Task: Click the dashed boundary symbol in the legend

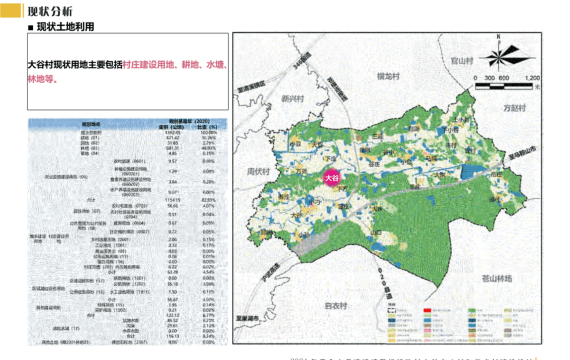Action: click(391, 310)
